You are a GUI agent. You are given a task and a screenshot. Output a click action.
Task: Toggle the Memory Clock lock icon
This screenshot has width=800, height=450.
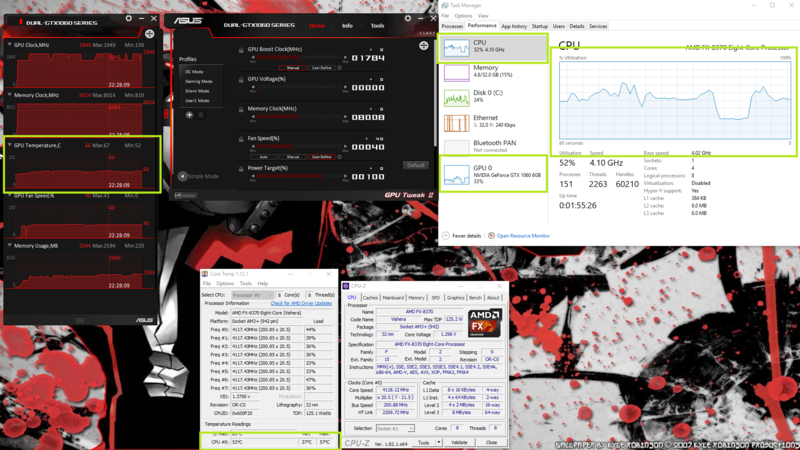[x=241, y=109]
